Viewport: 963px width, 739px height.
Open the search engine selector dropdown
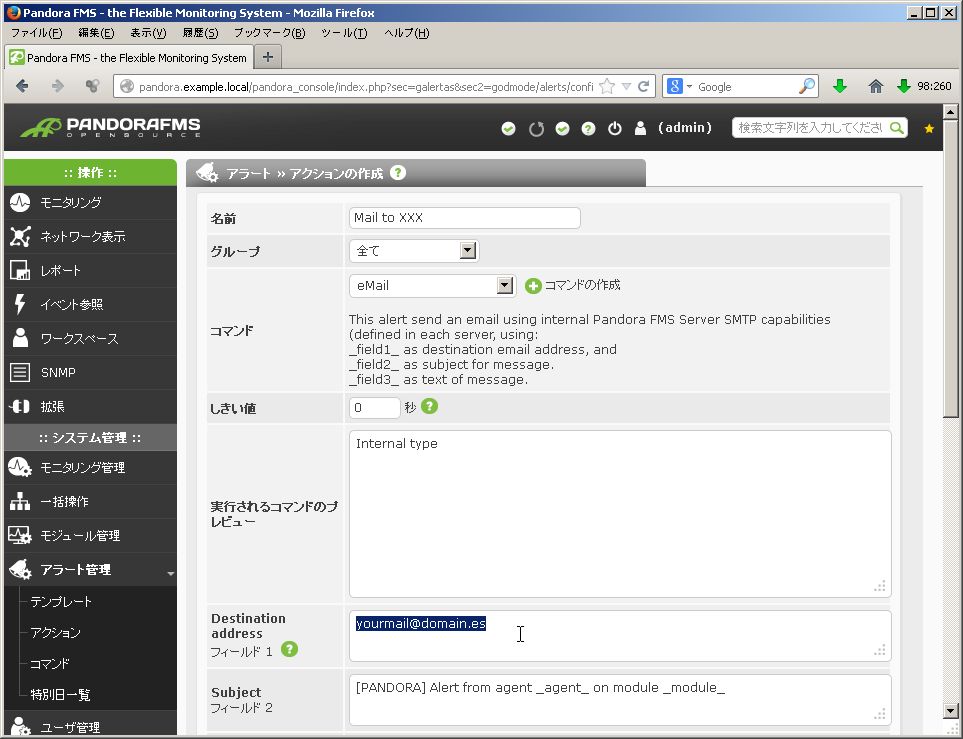[x=689, y=87]
